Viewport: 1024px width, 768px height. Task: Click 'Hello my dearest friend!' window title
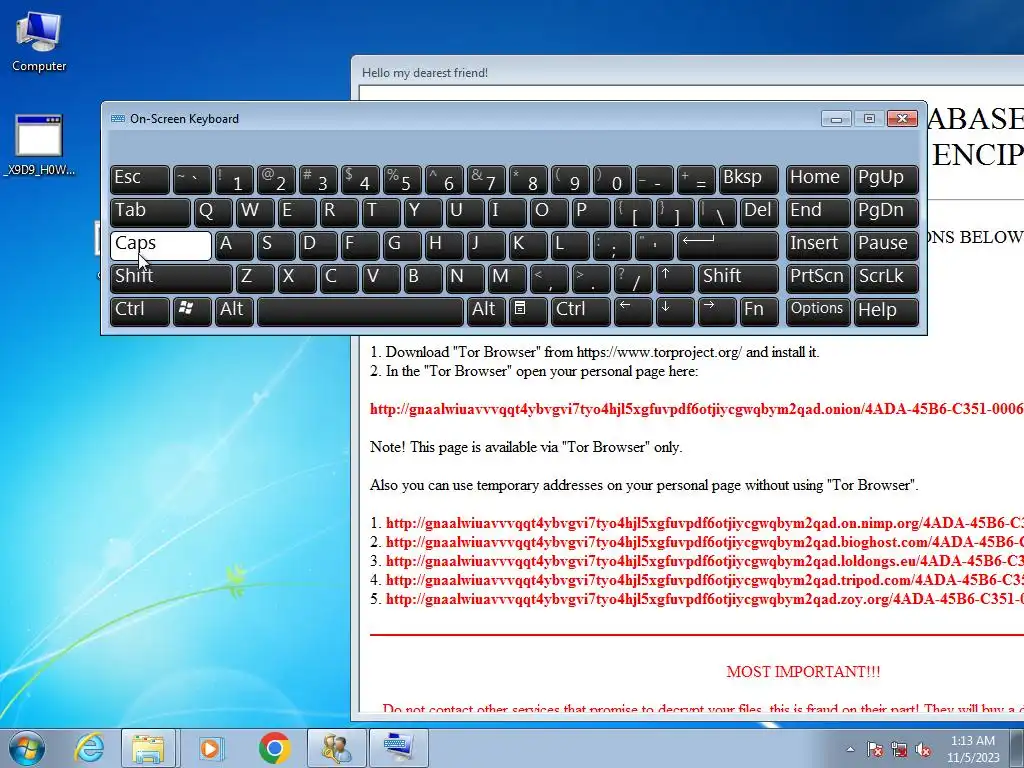tap(424, 72)
